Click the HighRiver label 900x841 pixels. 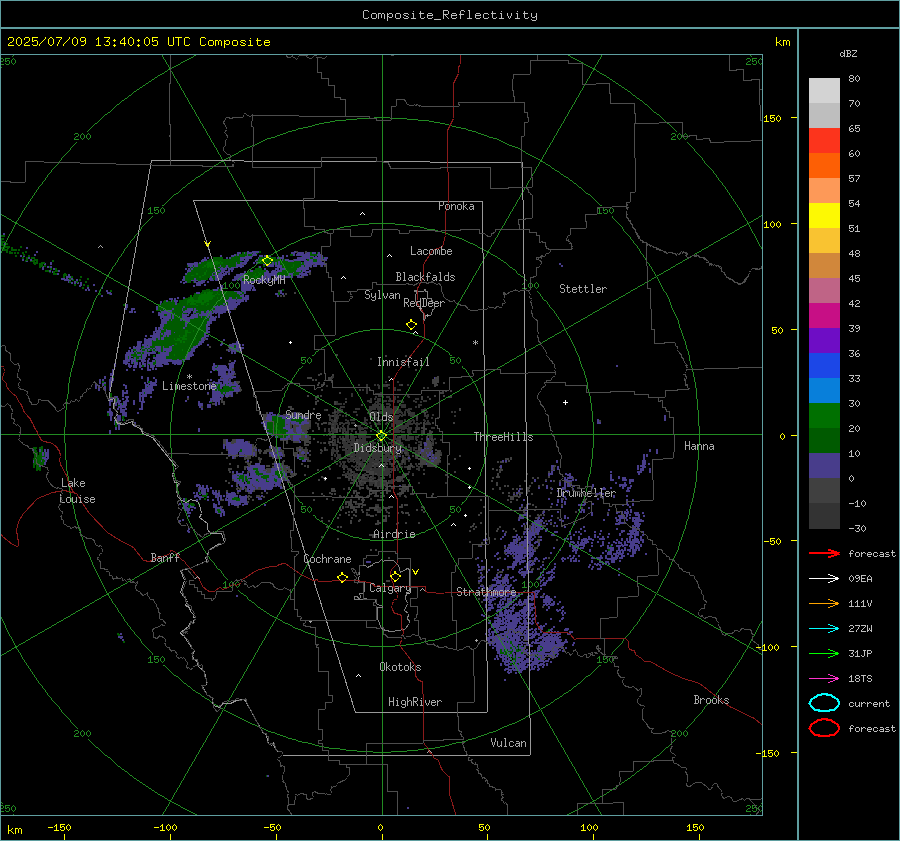[415, 702]
